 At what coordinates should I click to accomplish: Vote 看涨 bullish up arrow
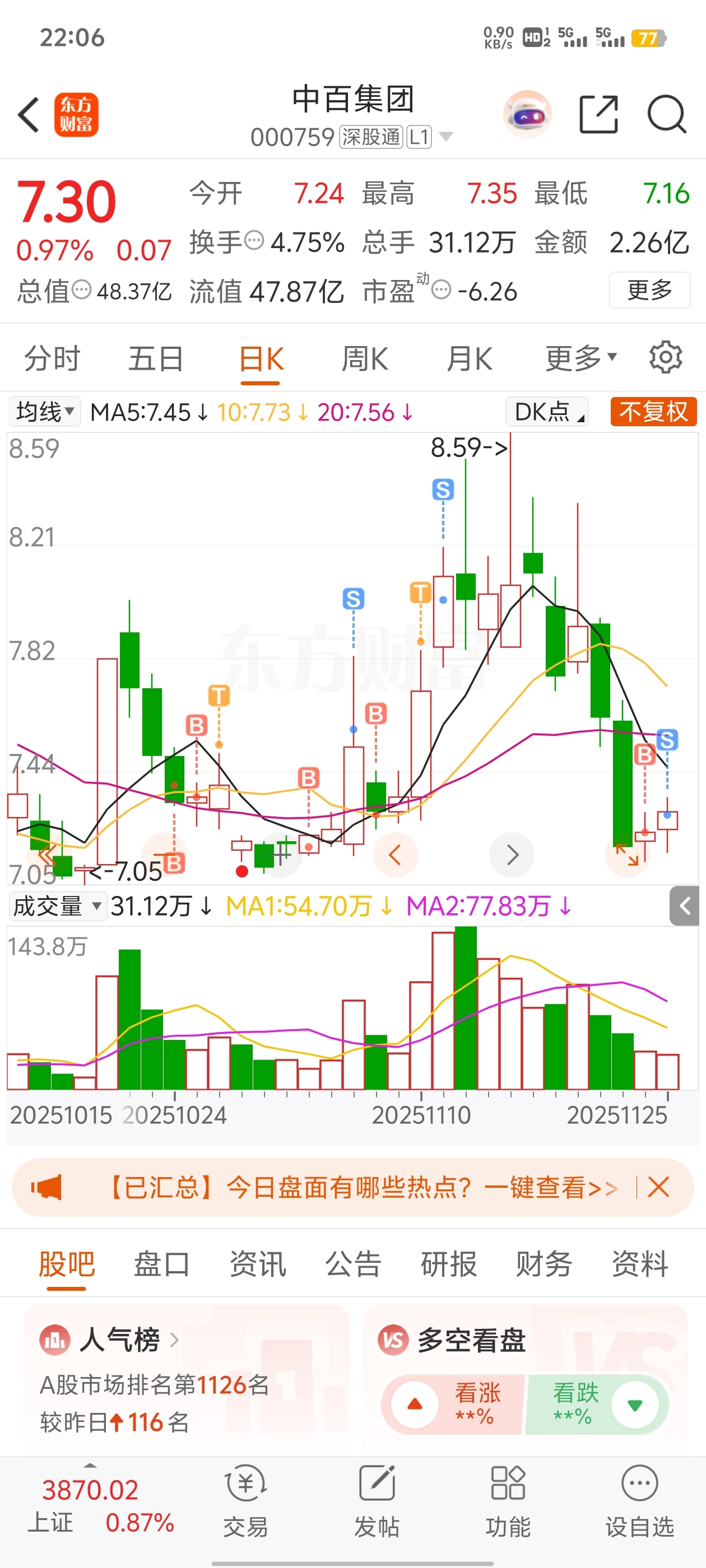tap(415, 1405)
